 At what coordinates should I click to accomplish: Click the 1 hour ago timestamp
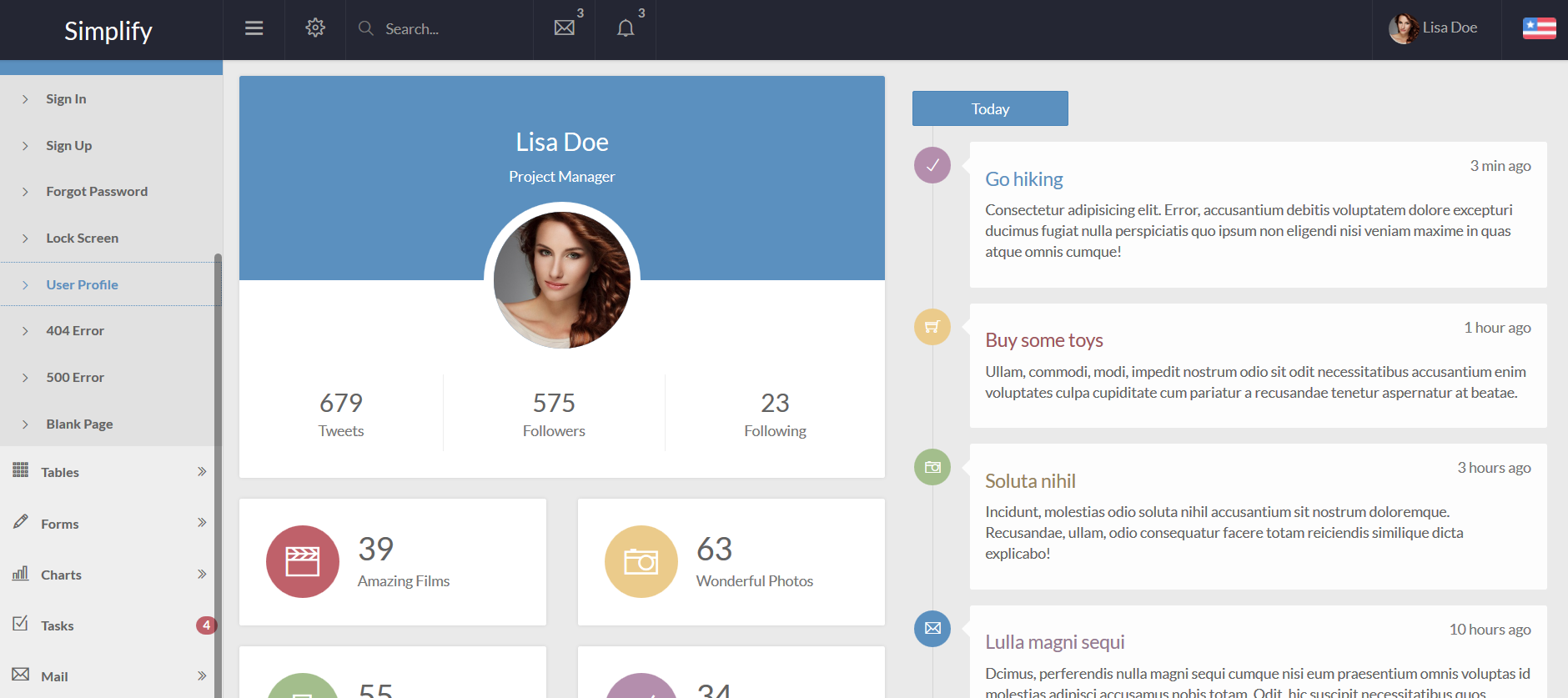pyautogui.click(x=1497, y=328)
